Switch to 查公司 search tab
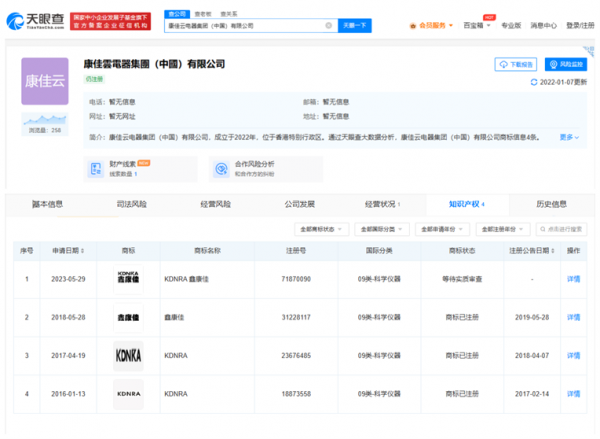Viewport: 600px width, 439px height. [177, 14]
